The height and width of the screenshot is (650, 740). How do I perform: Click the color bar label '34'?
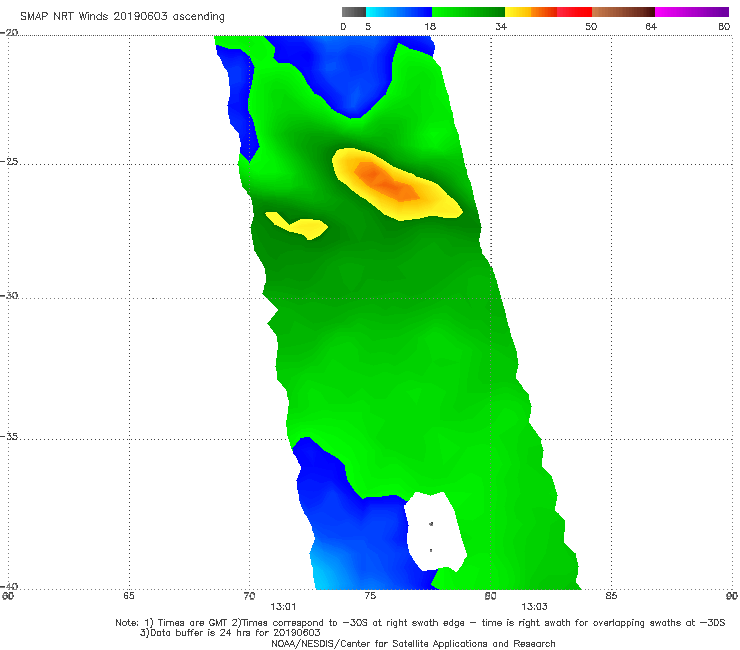point(501,27)
